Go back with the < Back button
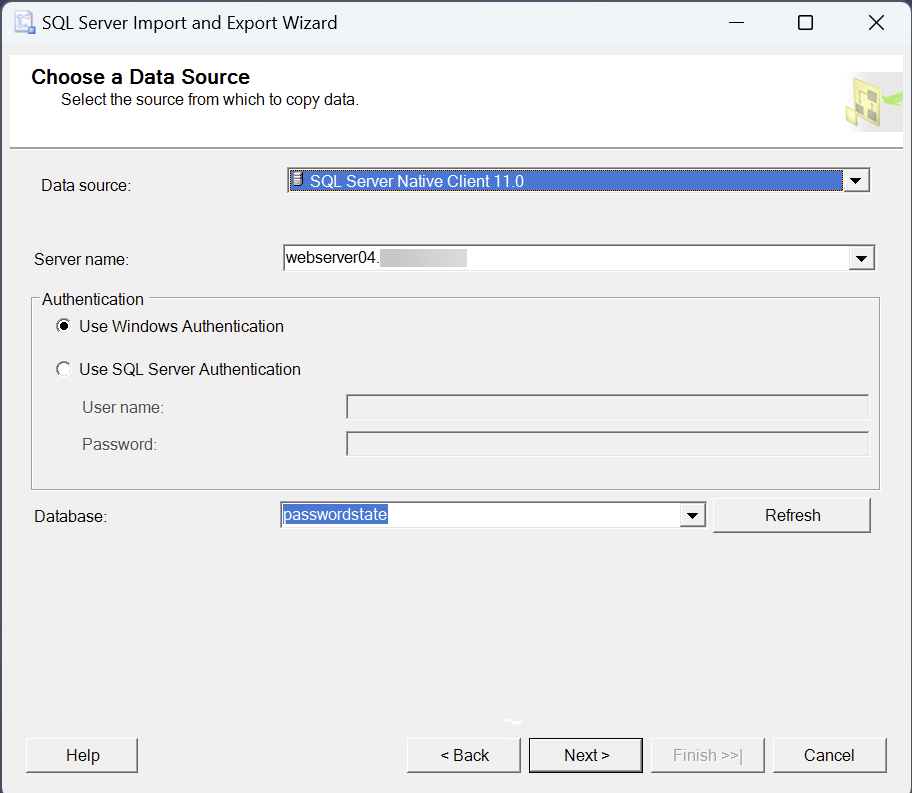The height and width of the screenshot is (793, 912). coord(464,755)
